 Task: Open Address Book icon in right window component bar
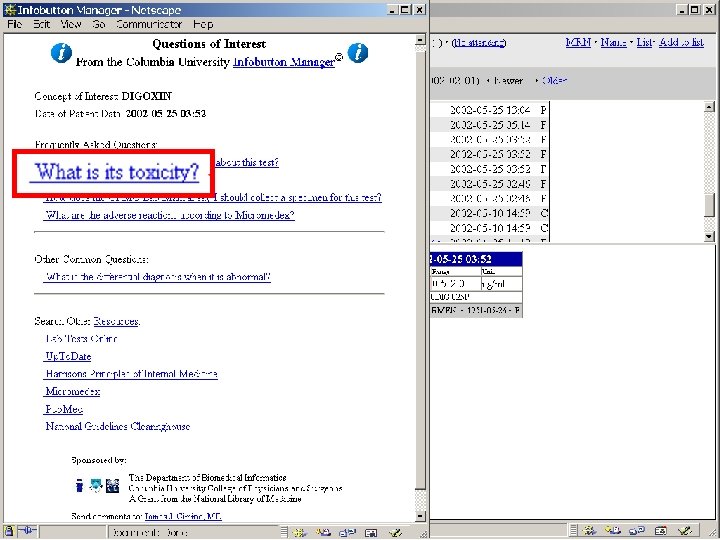[660, 531]
